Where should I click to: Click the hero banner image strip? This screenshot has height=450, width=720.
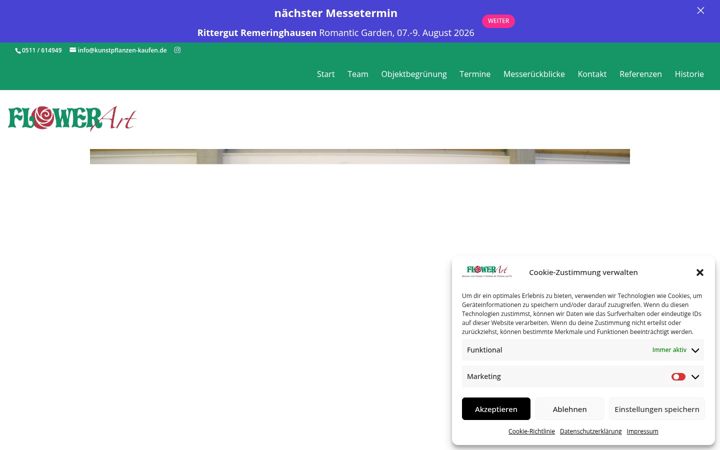[360, 156]
